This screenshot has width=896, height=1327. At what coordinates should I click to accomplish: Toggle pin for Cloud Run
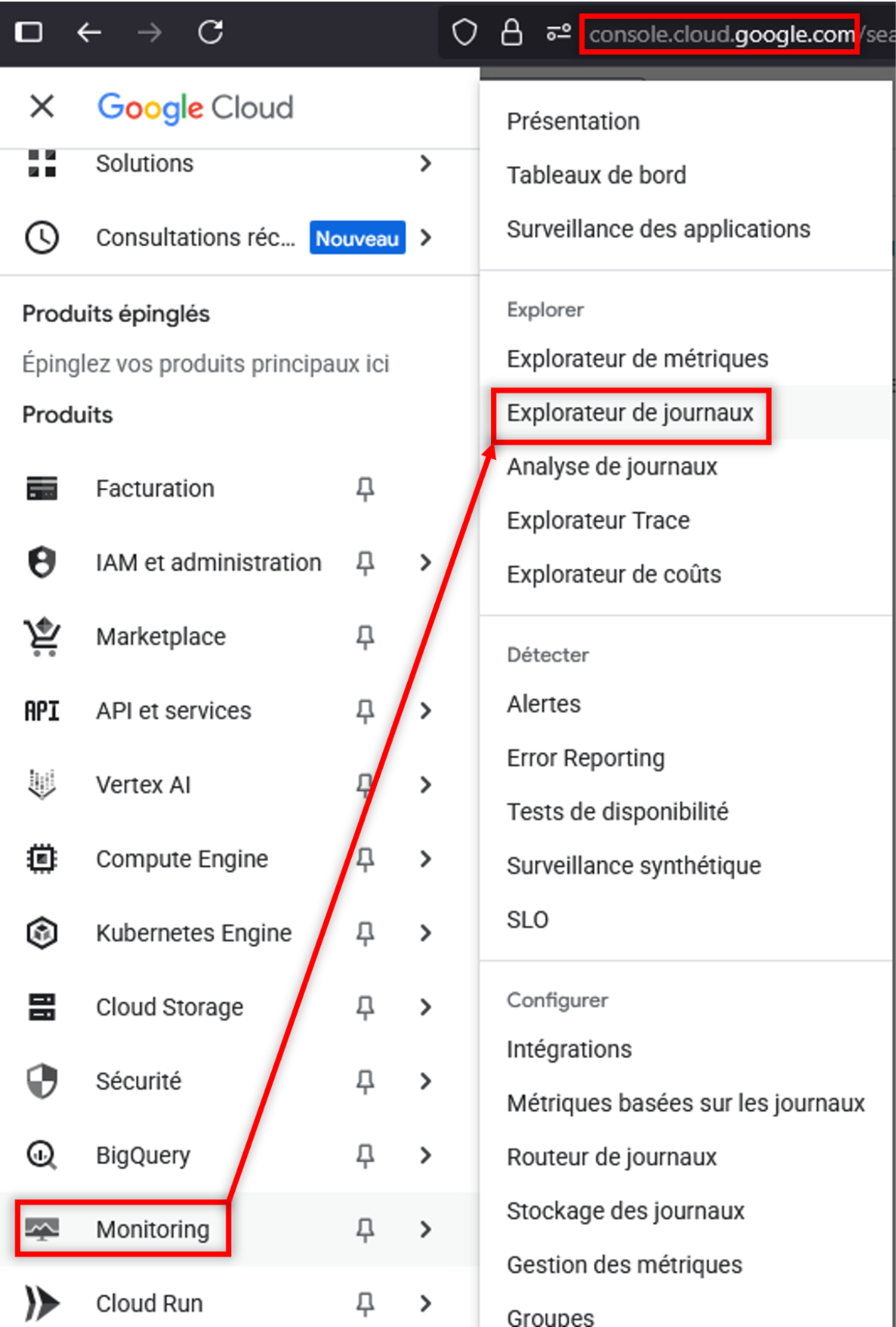365,1304
